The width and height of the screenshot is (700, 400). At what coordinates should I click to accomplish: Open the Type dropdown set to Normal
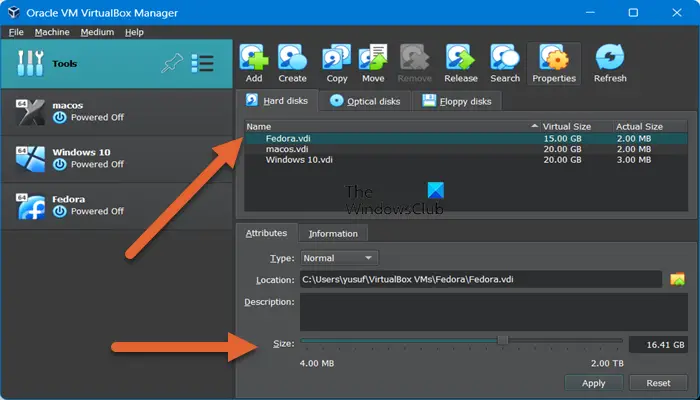pos(339,258)
